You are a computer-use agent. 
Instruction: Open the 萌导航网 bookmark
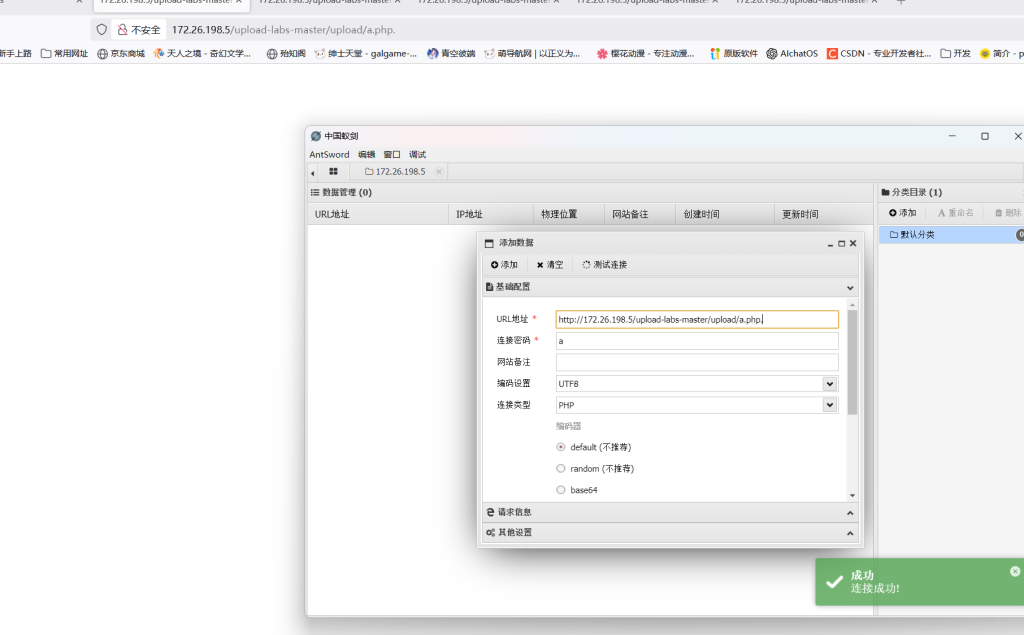[x=532, y=54]
